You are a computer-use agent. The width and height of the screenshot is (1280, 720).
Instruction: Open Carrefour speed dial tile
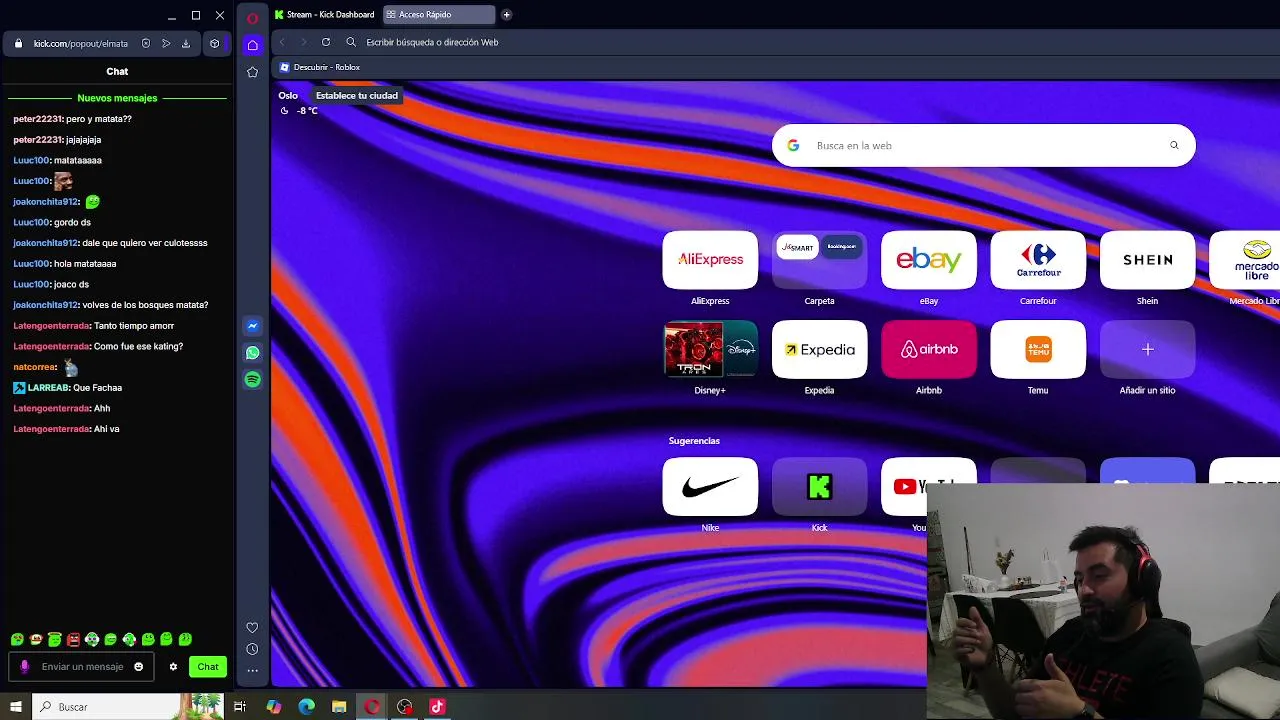click(1038, 260)
